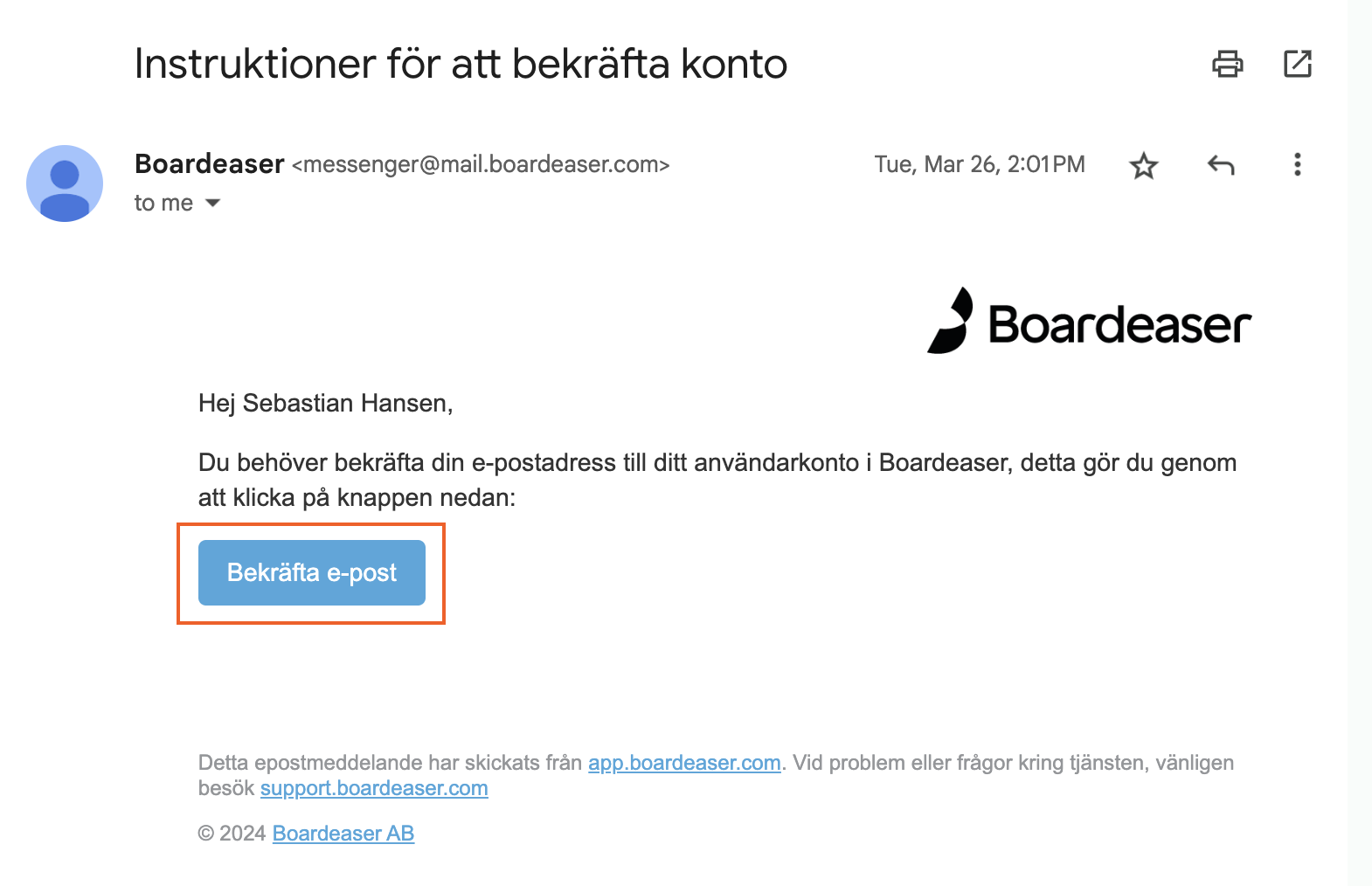Click the reply arrow icon
1372x886 pixels.
pos(1221,165)
